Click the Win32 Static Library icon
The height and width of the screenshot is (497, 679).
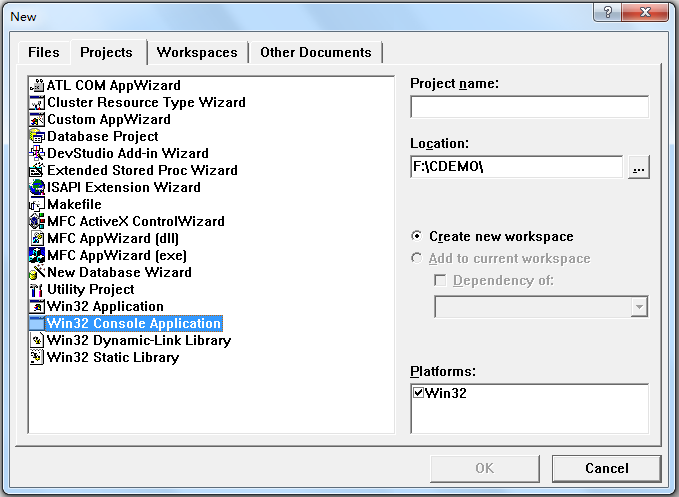(37, 357)
